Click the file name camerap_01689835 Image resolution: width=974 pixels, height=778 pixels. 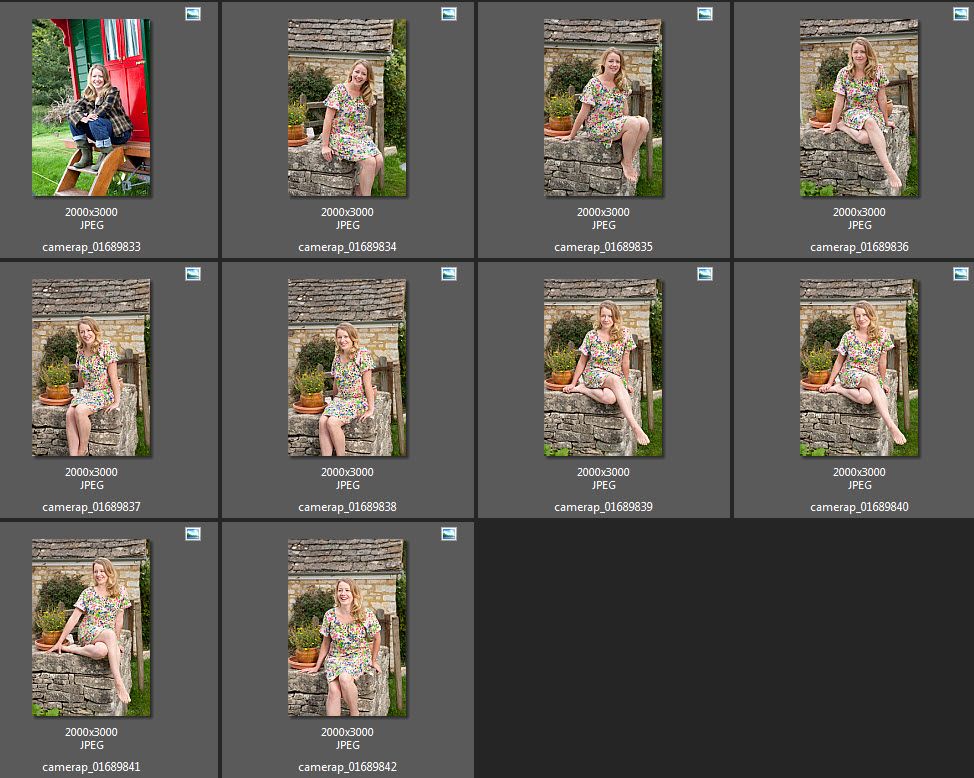pyautogui.click(x=603, y=247)
